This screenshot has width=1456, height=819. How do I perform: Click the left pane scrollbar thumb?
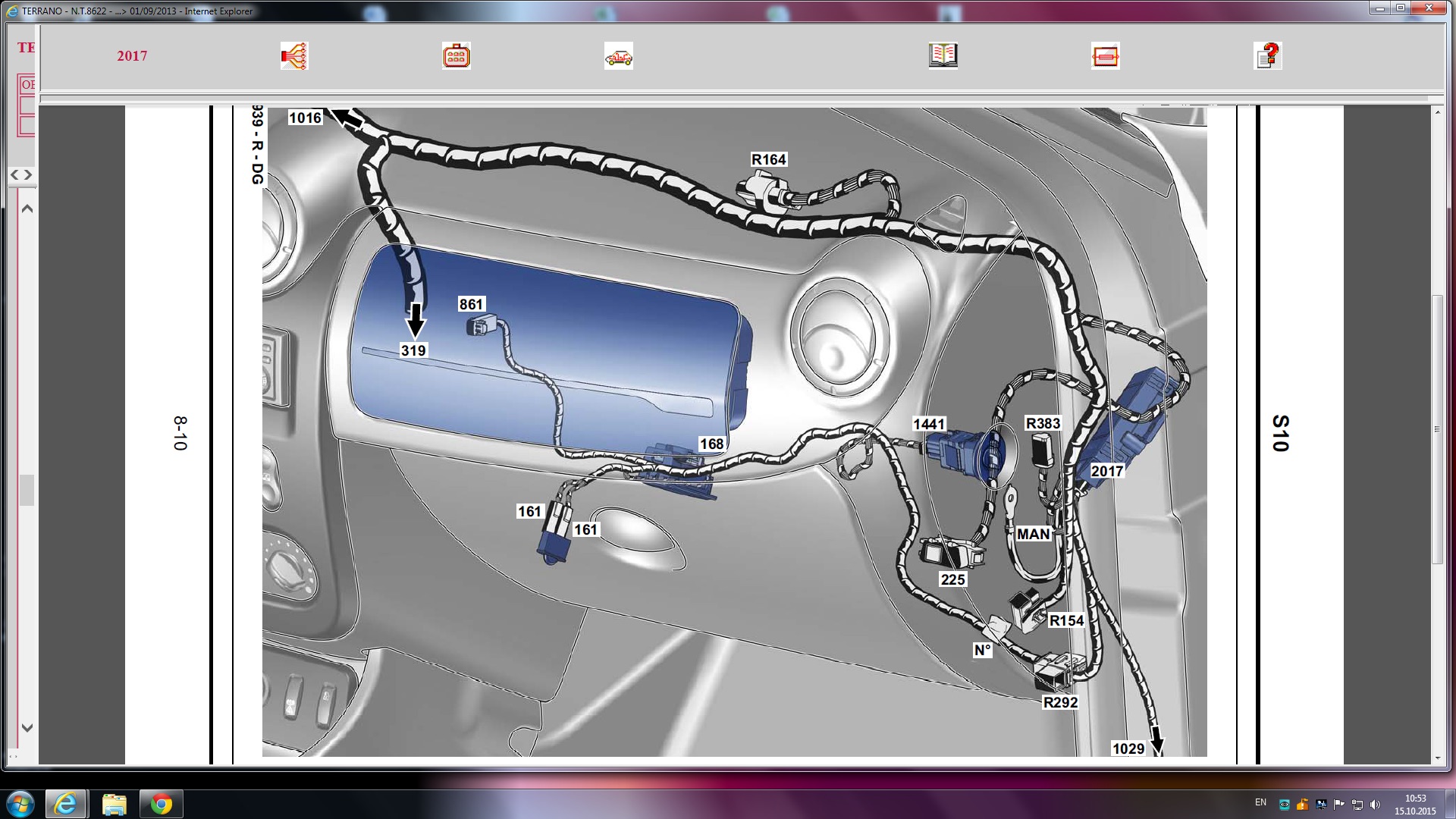(27, 490)
